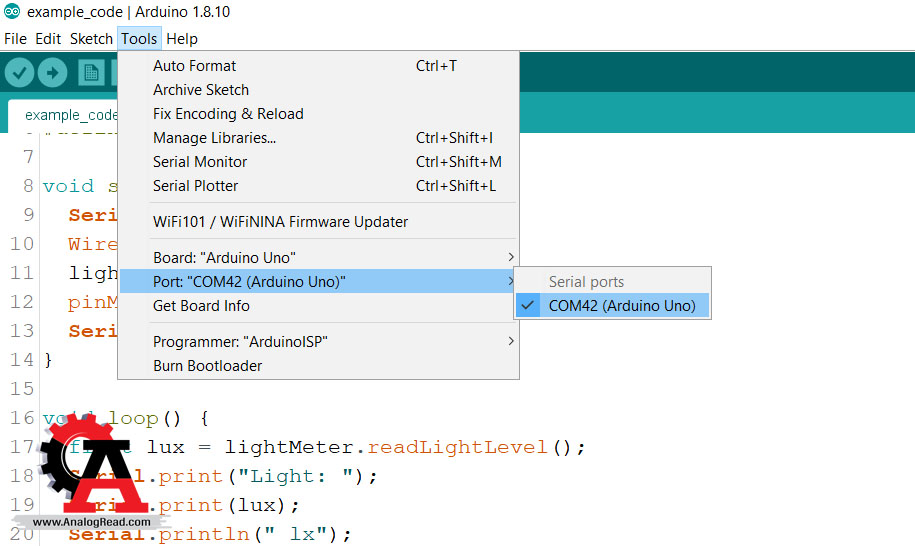Click the closing brace on line 14
This screenshot has width=915, height=546.
pos(48,360)
